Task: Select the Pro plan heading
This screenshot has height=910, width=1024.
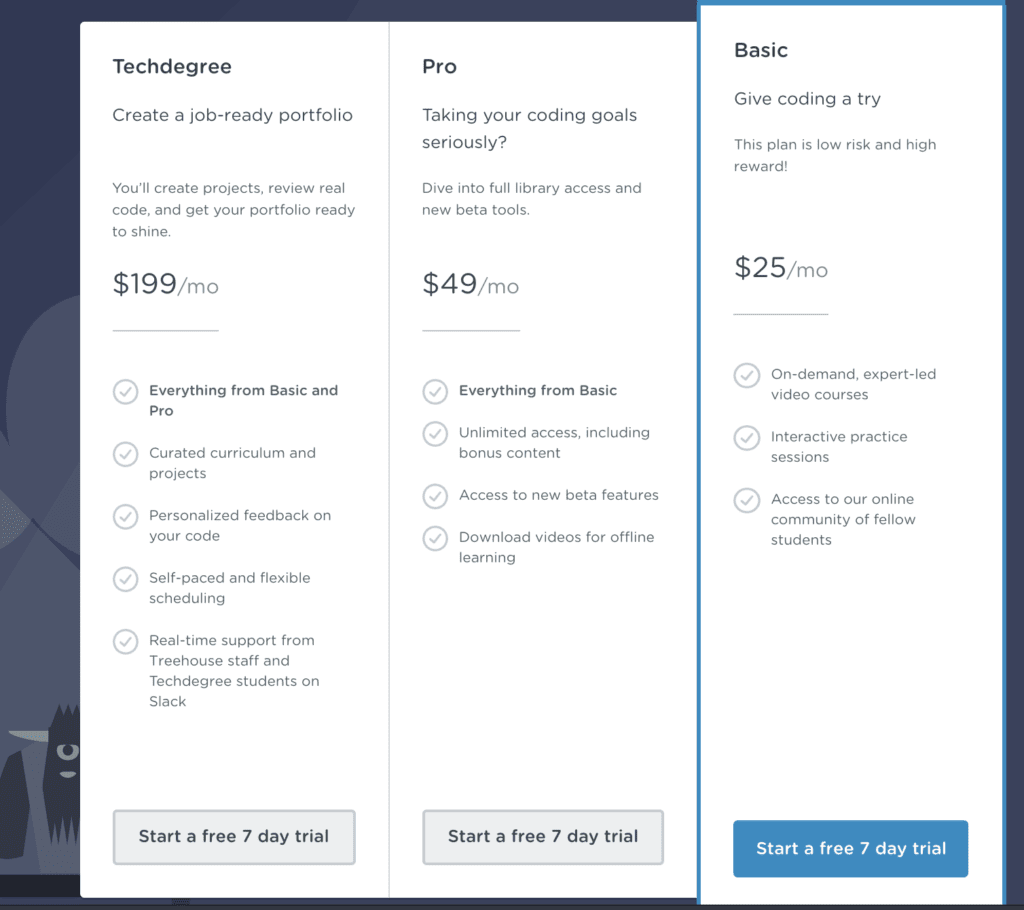Action: (439, 67)
